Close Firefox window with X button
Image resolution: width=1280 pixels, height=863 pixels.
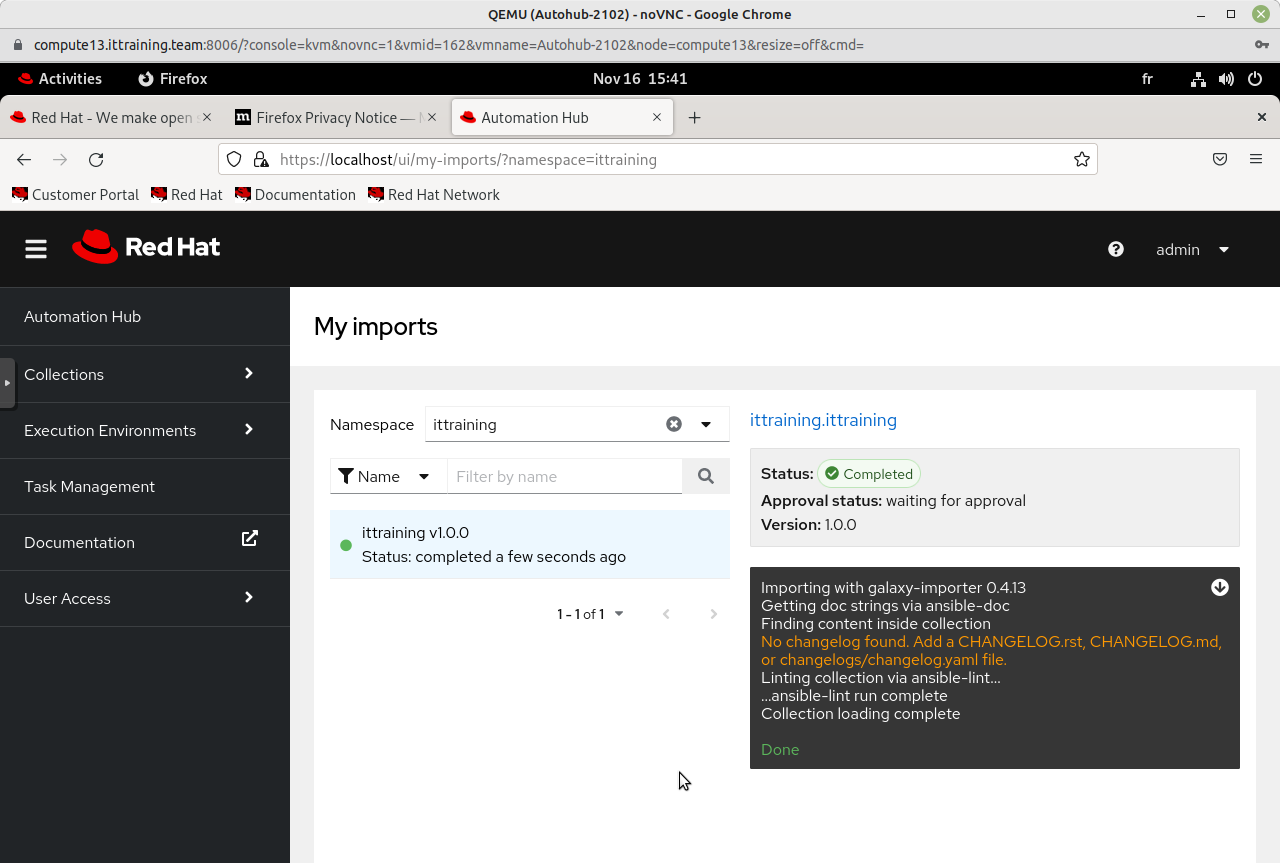(x=1261, y=117)
